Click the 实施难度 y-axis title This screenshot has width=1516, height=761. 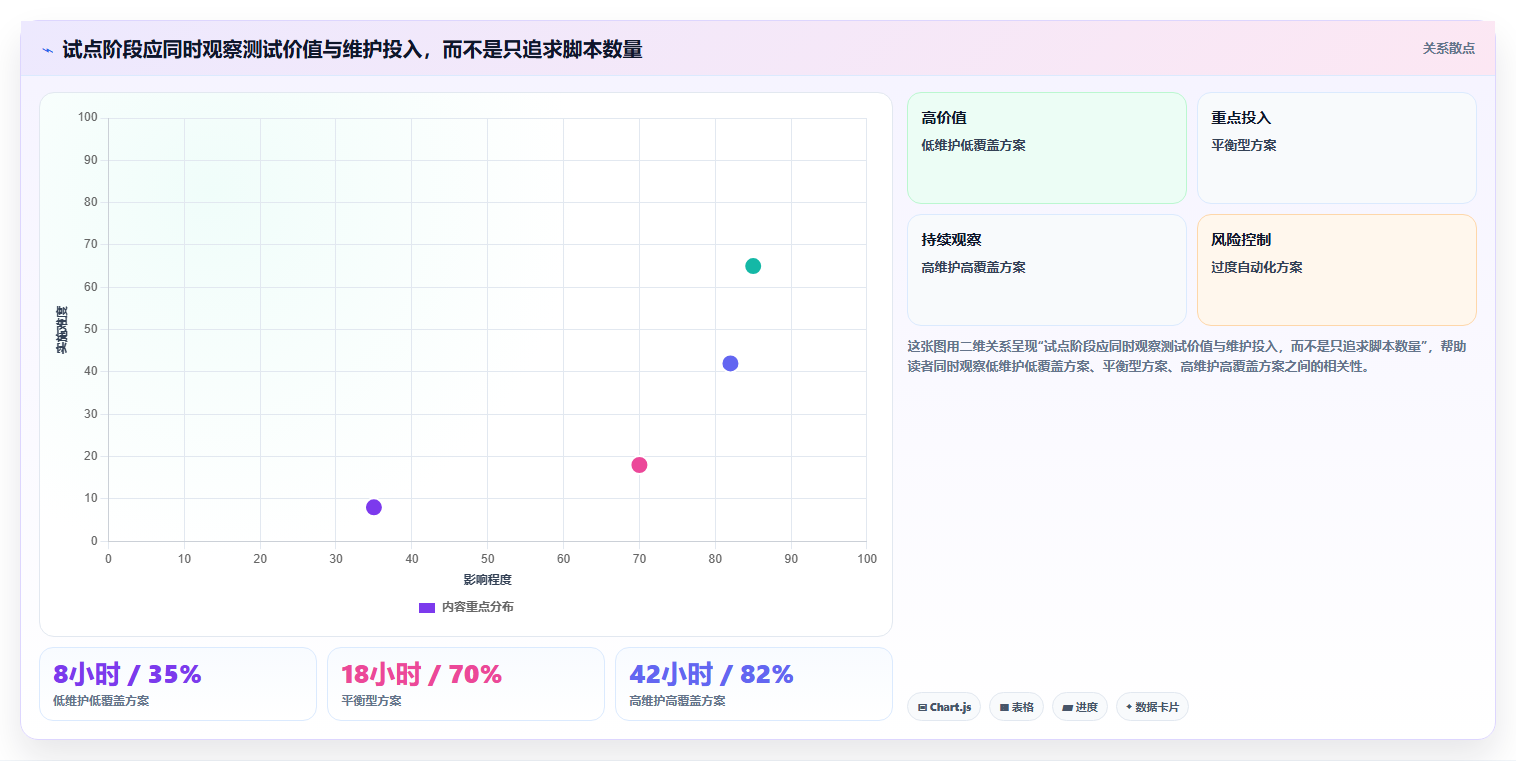[x=62, y=330]
